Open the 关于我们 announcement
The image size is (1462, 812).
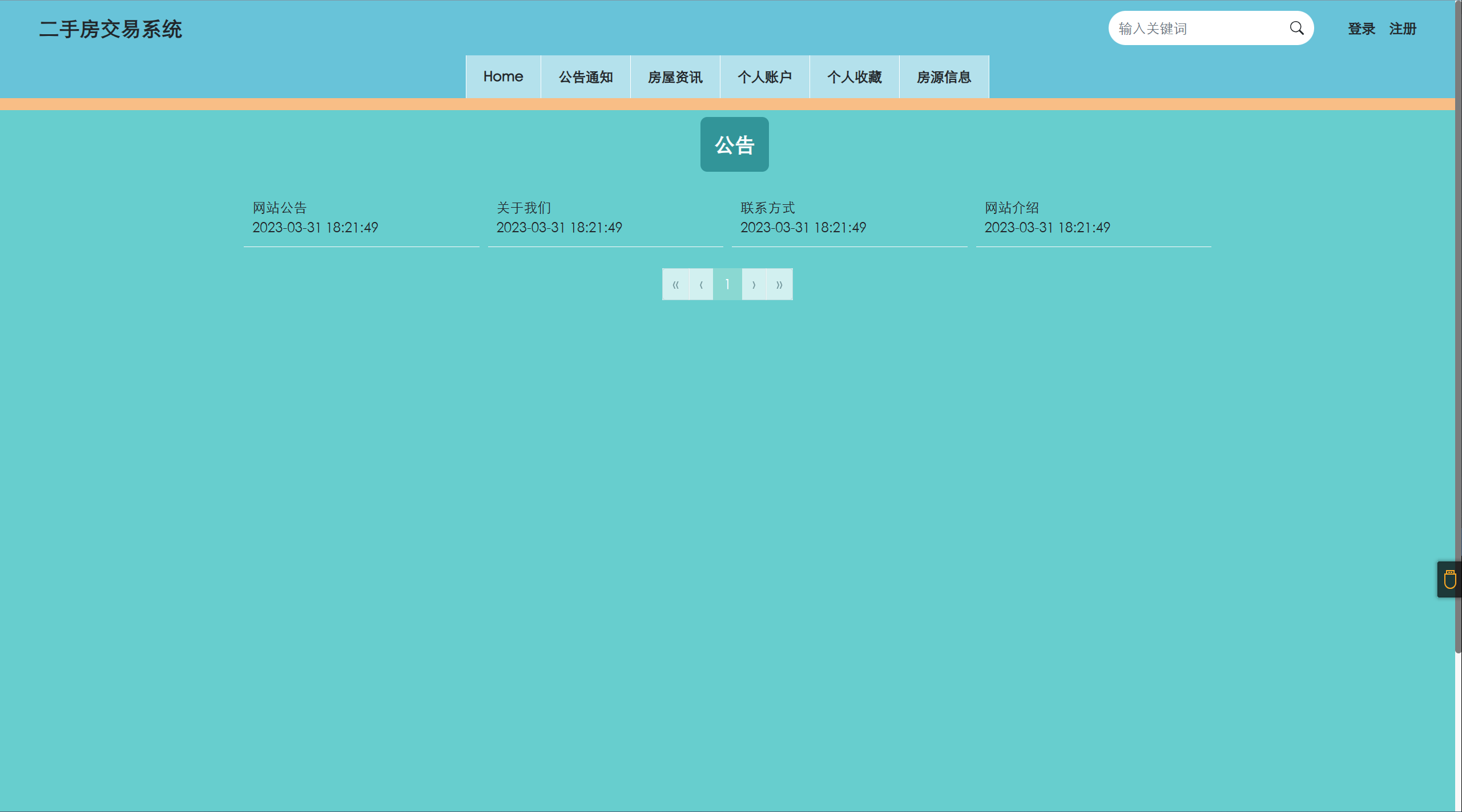pos(523,208)
